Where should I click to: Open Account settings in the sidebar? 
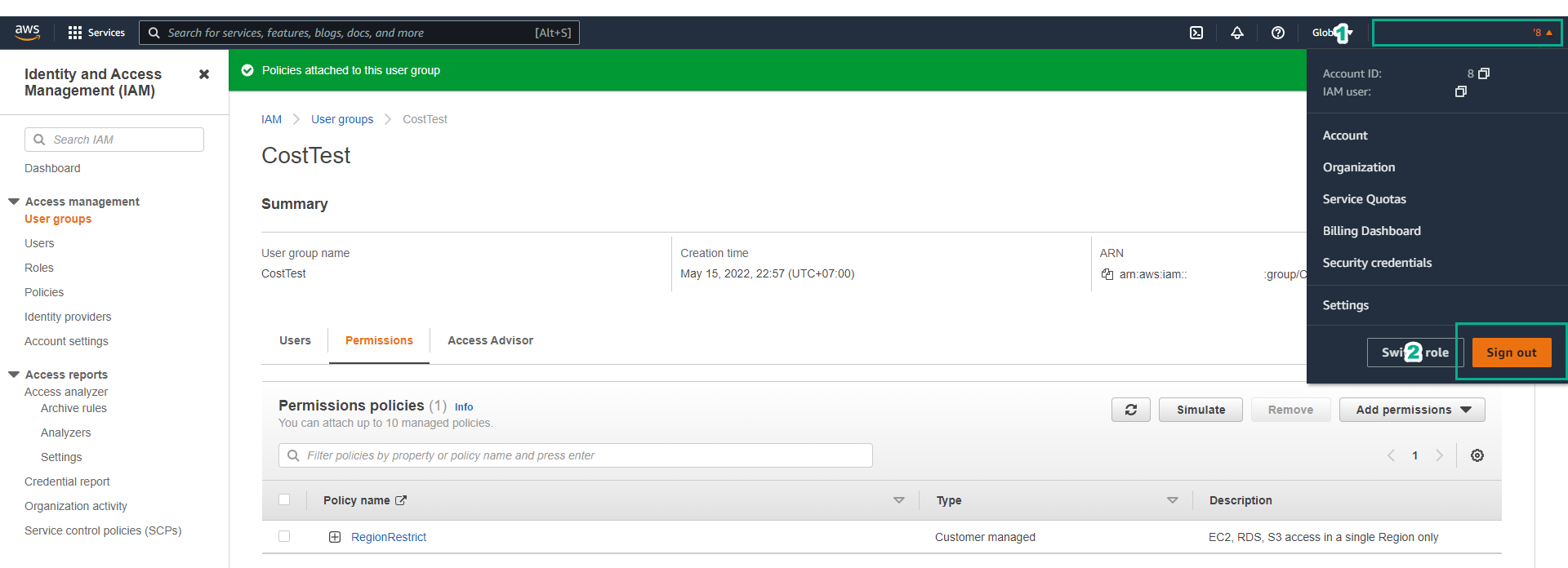coord(66,341)
